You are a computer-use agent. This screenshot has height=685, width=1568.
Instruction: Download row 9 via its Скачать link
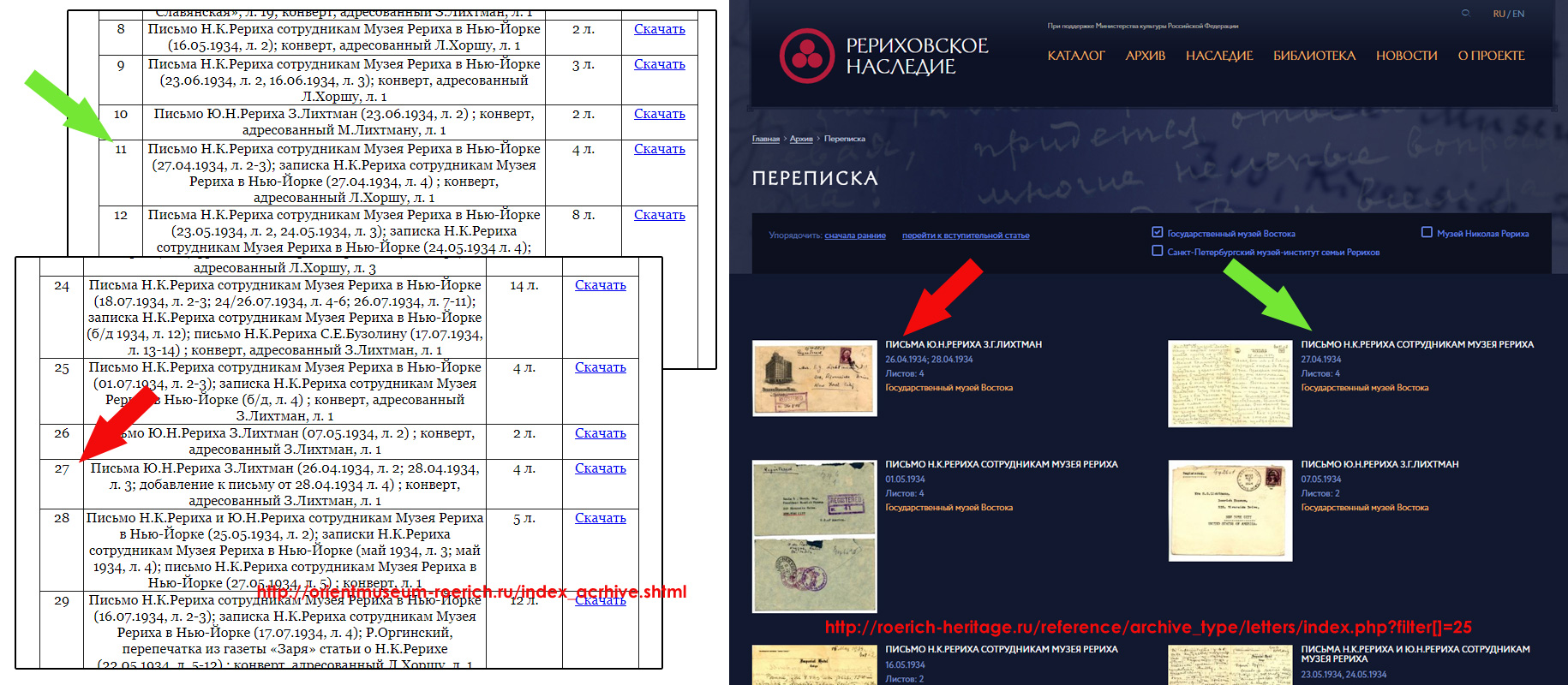tap(660, 64)
